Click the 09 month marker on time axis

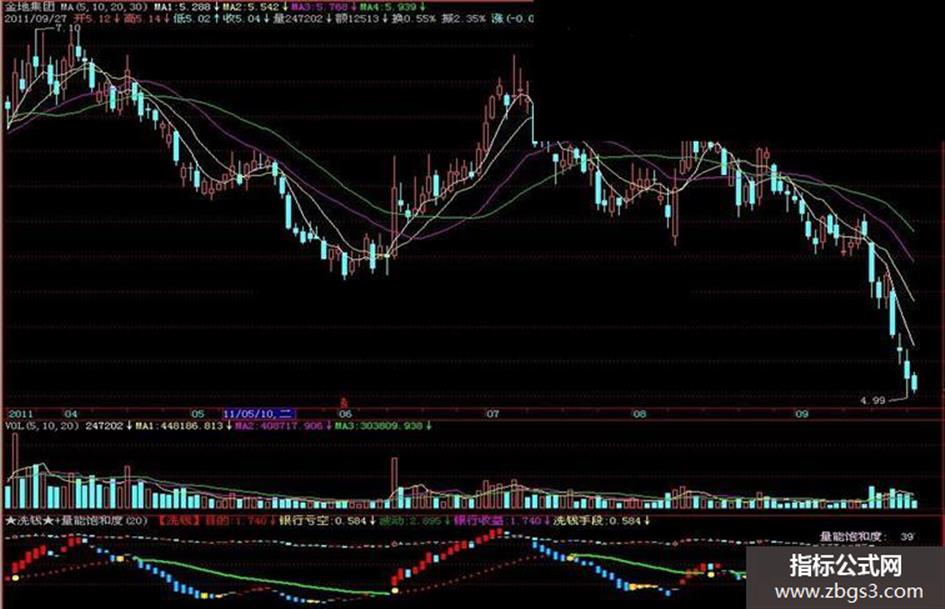click(x=801, y=414)
